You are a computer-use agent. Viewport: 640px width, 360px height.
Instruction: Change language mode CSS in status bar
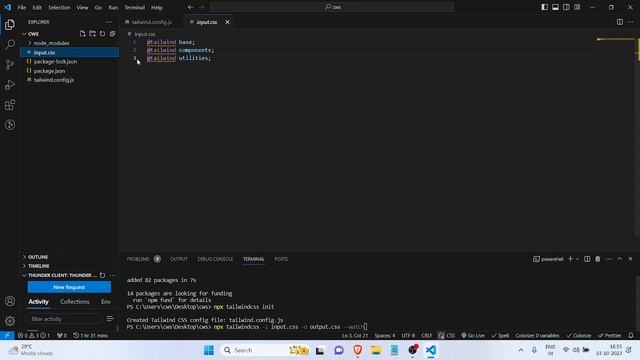pyautogui.click(x=451, y=336)
